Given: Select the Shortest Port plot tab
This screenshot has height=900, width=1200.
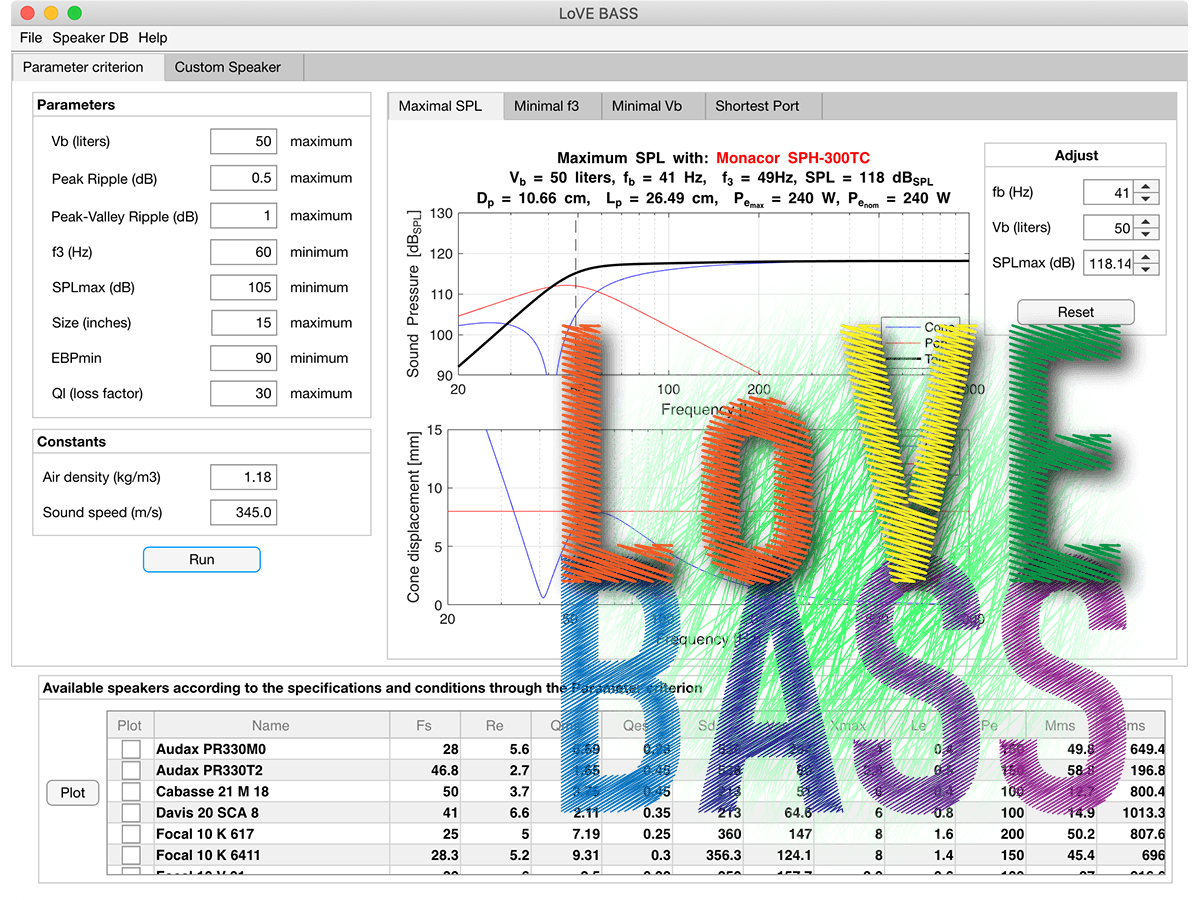Looking at the screenshot, I should 763,106.
